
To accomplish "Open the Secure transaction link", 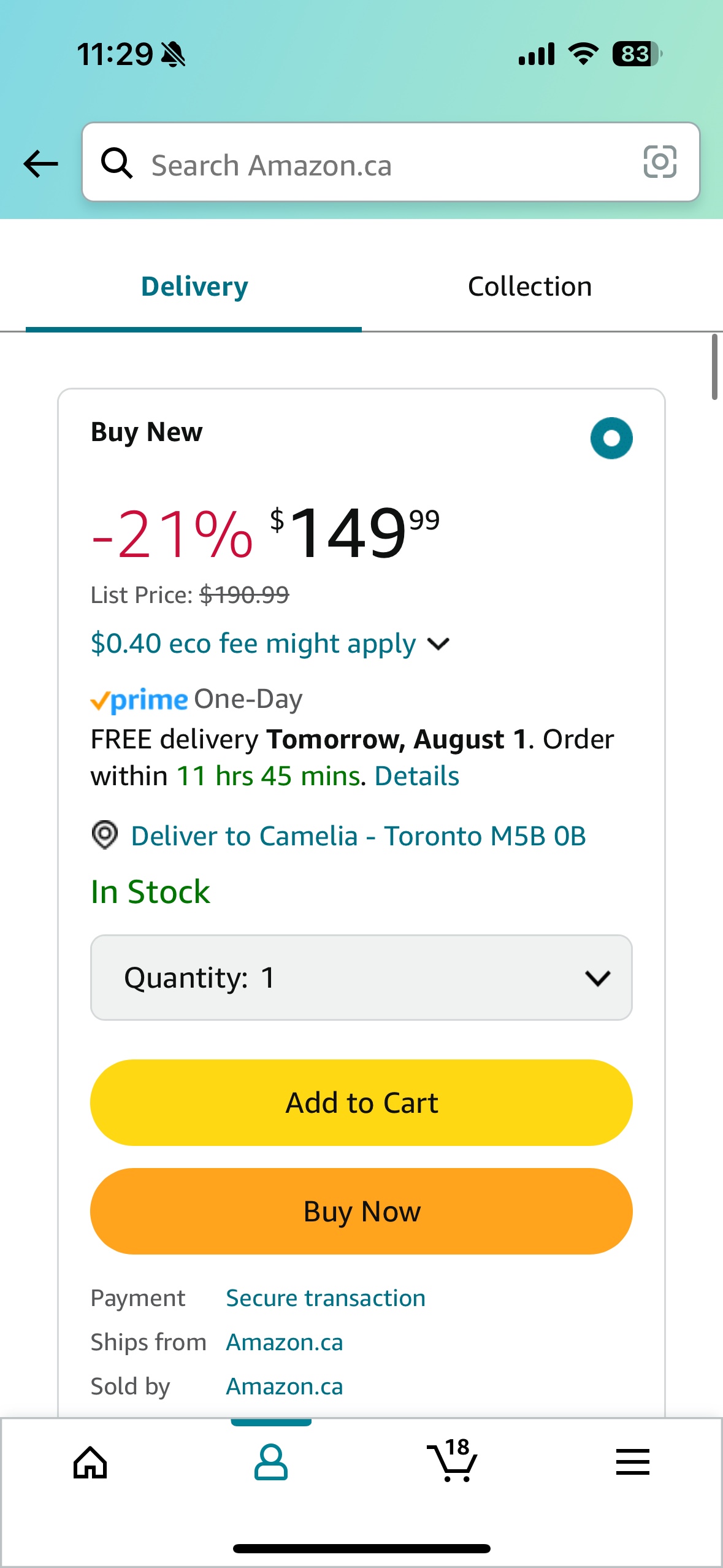I will [326, 1298].
